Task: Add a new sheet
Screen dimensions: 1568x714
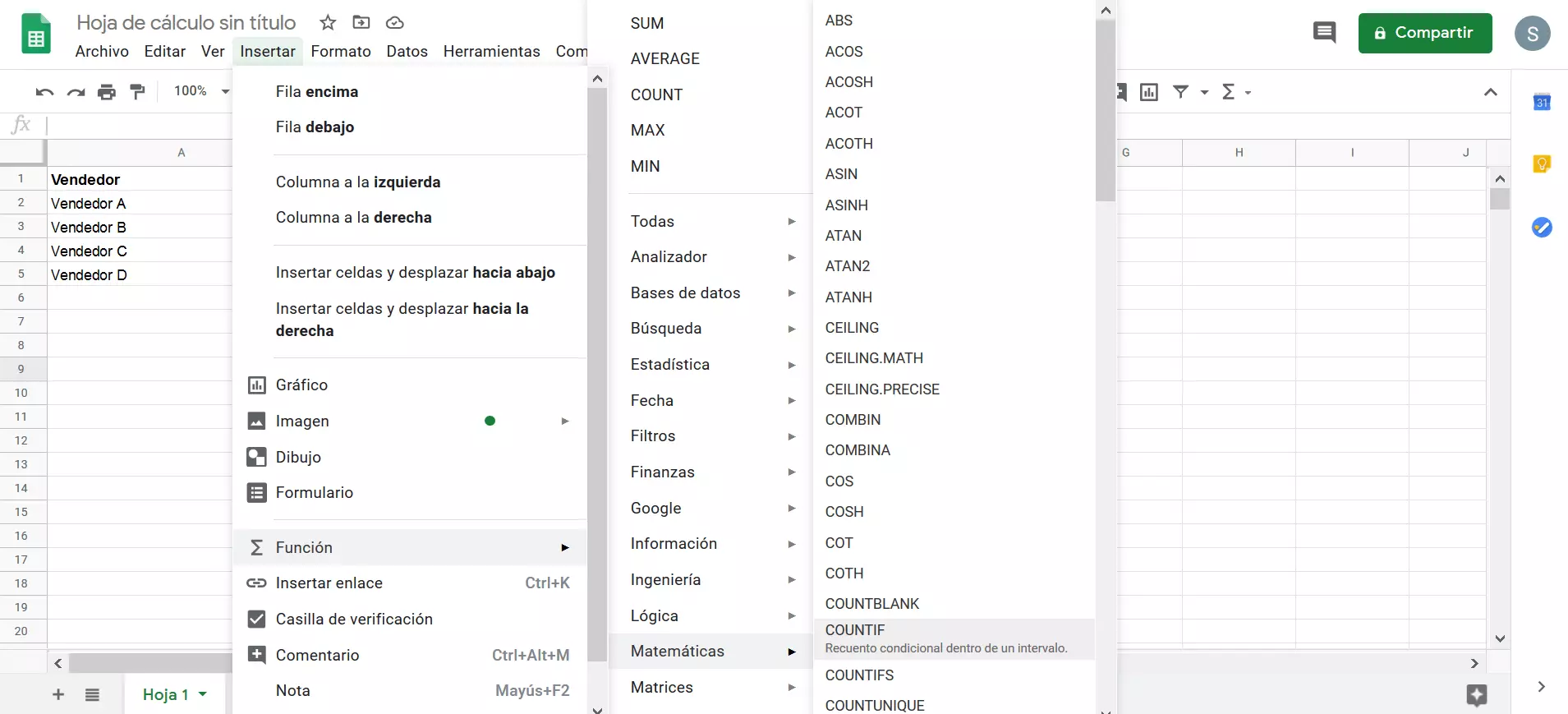Action: pyautogui.click(x=58, y=694)
